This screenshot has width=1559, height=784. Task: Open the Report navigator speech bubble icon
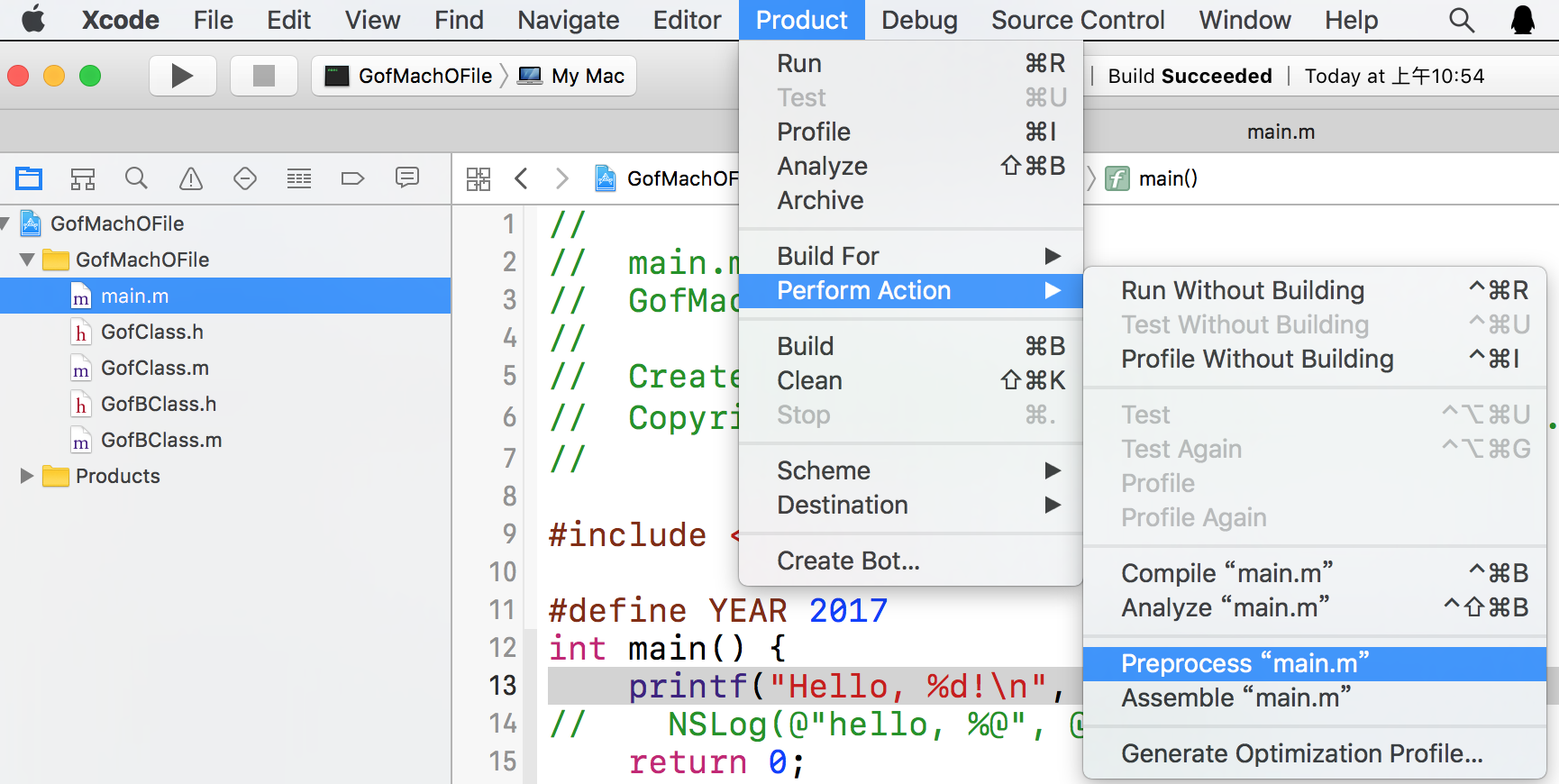point(407,178)
